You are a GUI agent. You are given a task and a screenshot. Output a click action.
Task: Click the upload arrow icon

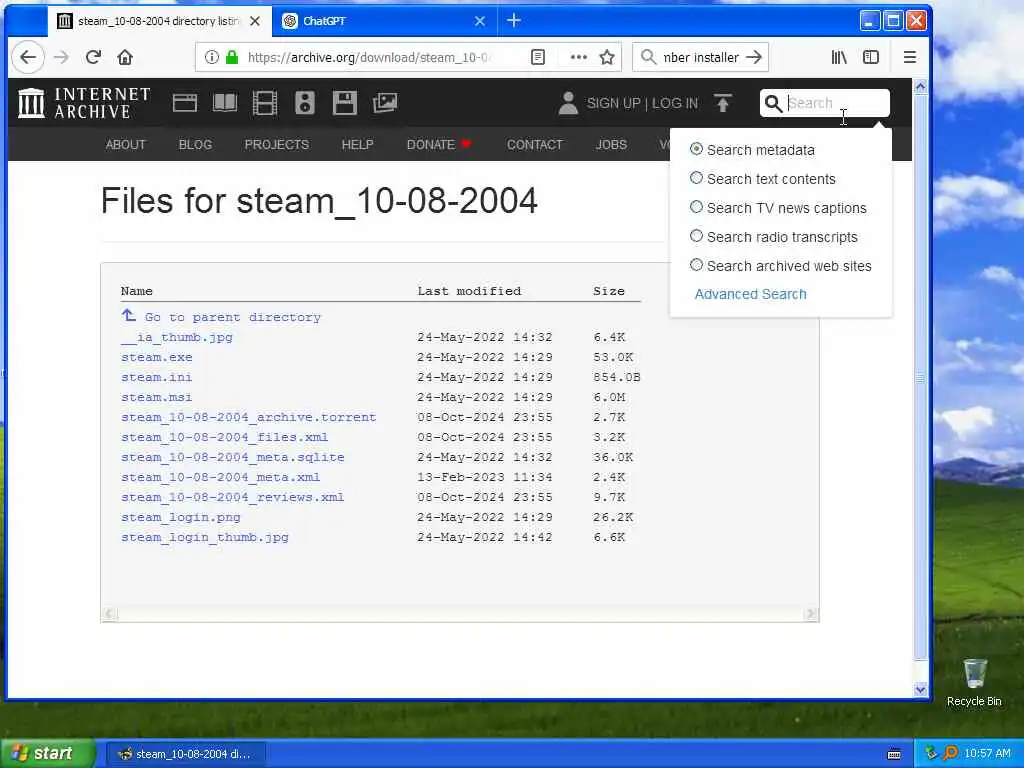(x=722, y=103)
